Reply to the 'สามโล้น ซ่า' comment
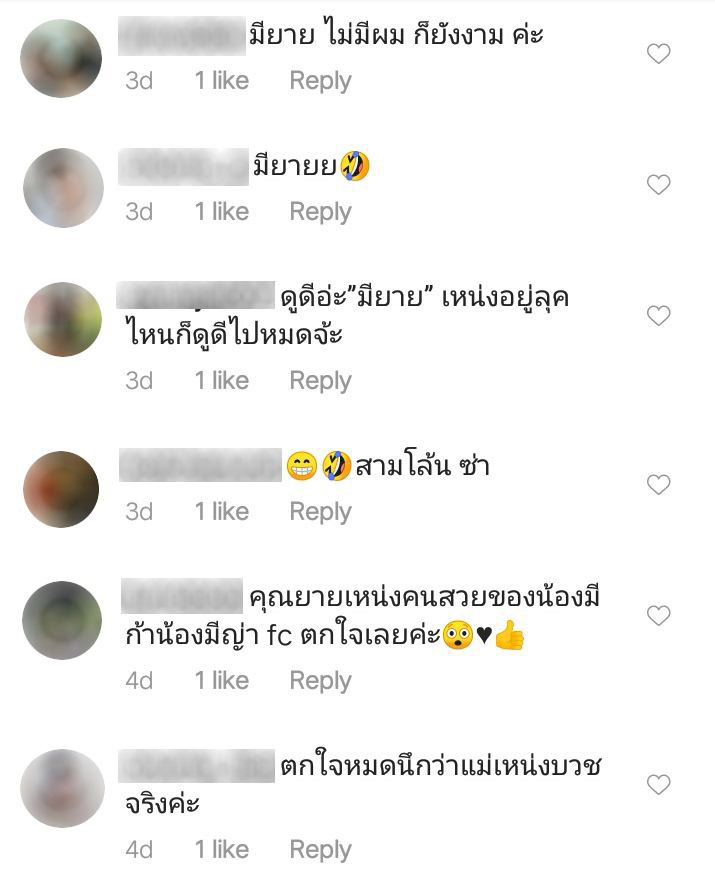 320,512
